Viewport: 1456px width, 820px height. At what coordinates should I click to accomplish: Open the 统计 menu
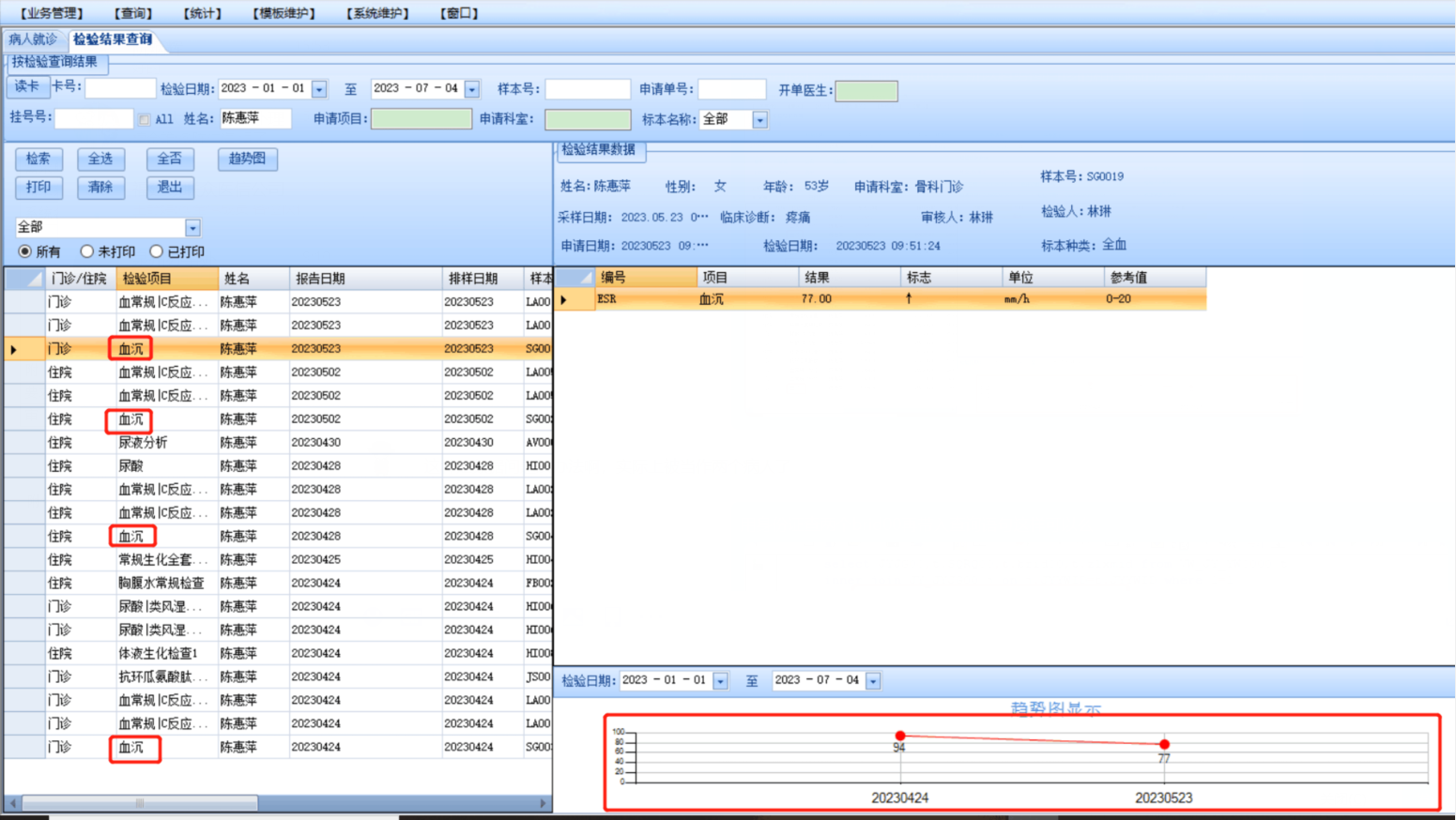tap(202, 13)
